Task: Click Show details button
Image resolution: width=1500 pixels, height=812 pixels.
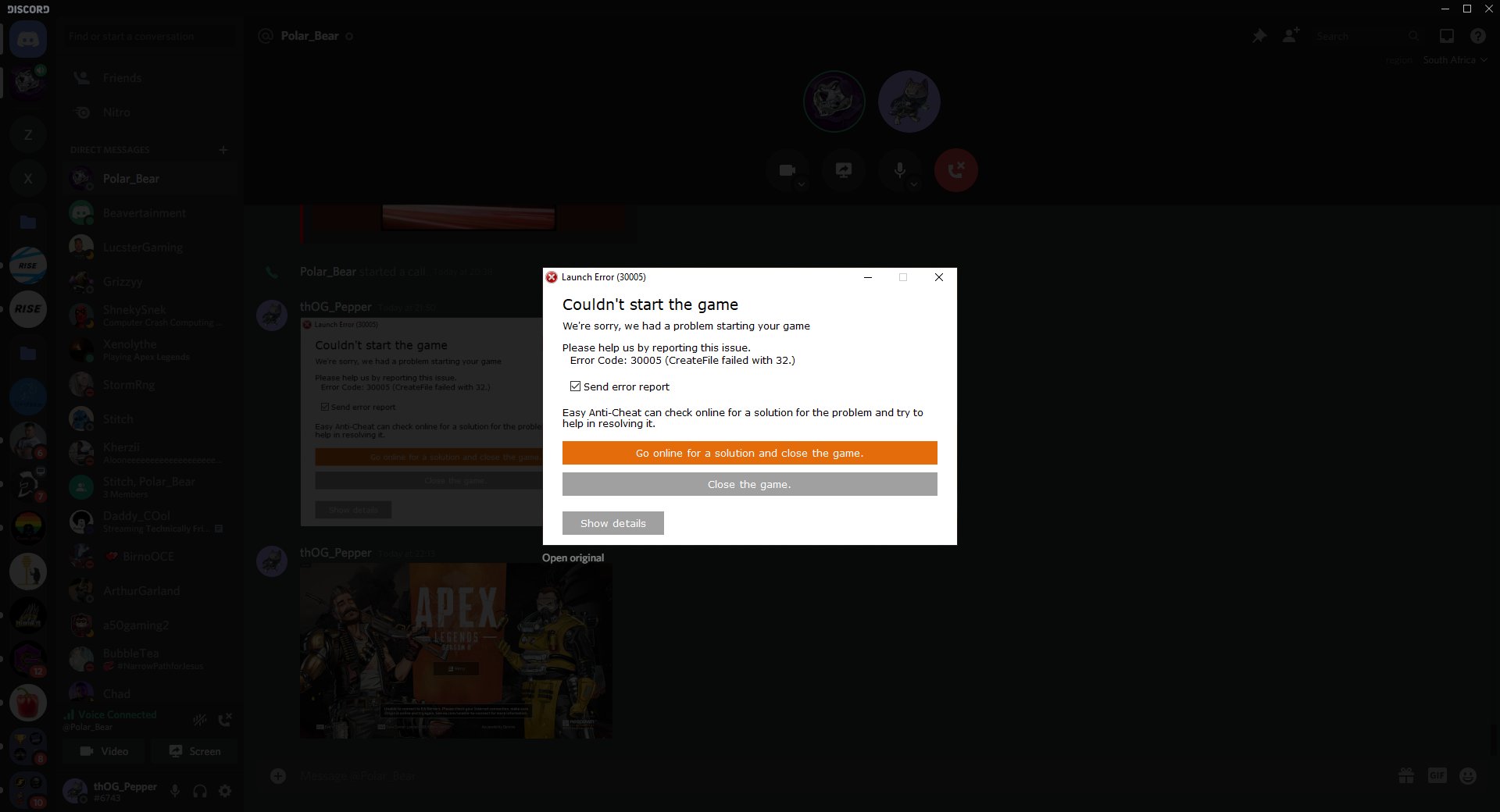Action: coord(613,523)
